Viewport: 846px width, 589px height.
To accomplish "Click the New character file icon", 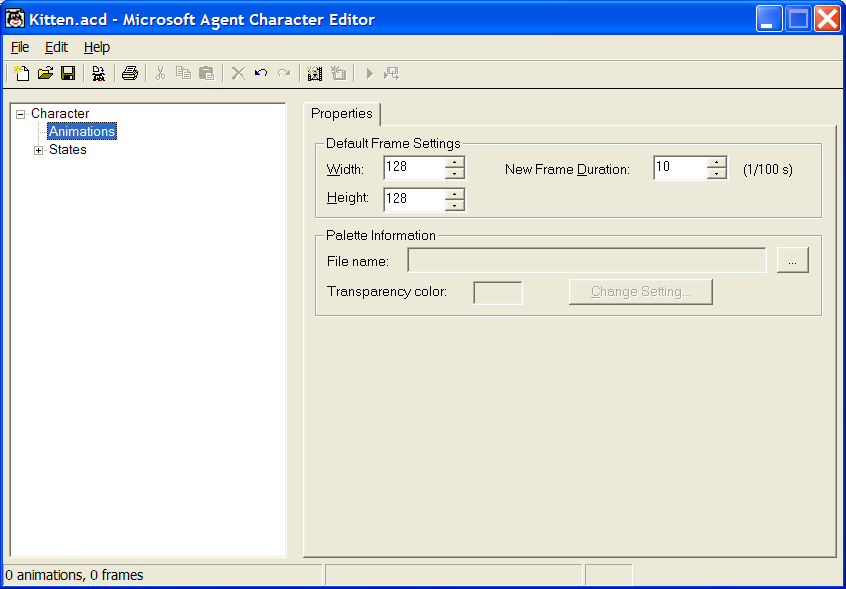I will (22, 73).
